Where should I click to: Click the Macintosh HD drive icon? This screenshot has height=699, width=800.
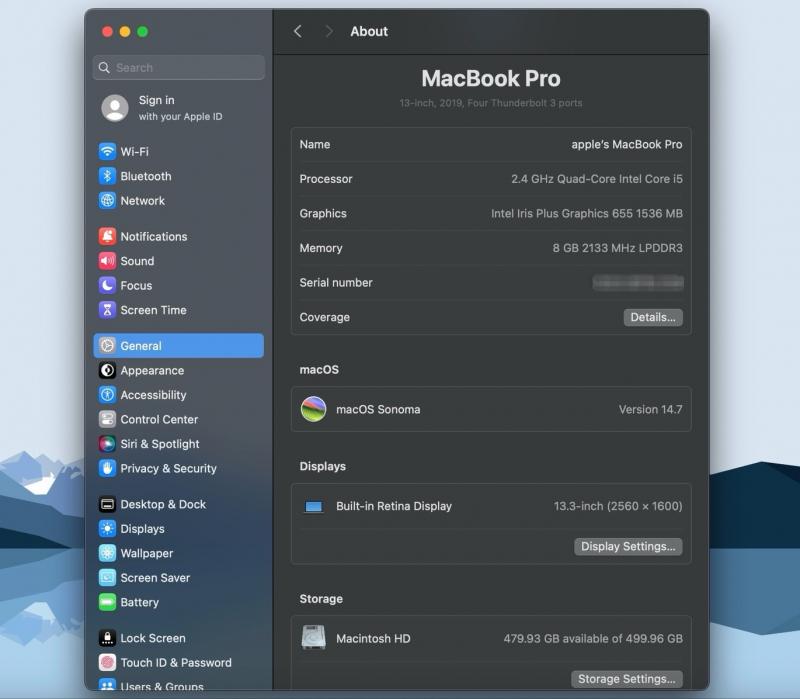[x=313, y=638]
